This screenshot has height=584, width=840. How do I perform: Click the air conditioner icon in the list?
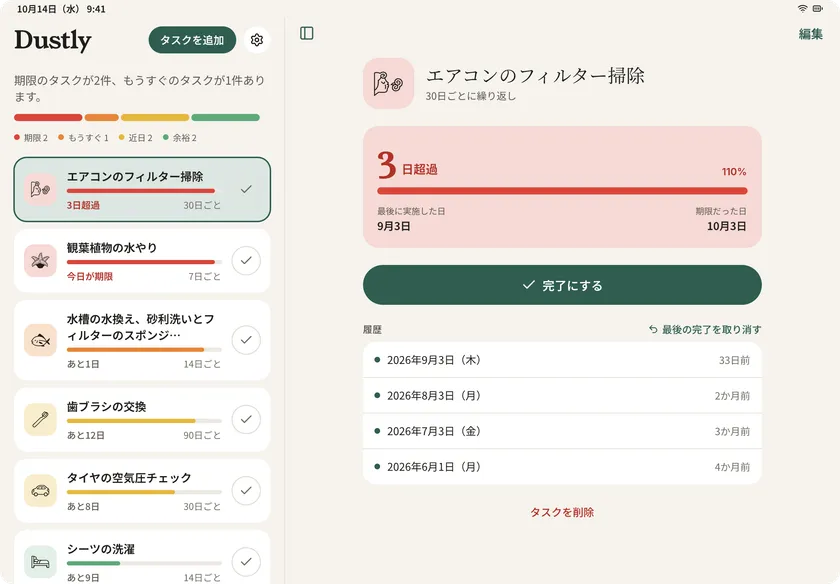pos(40,189)
